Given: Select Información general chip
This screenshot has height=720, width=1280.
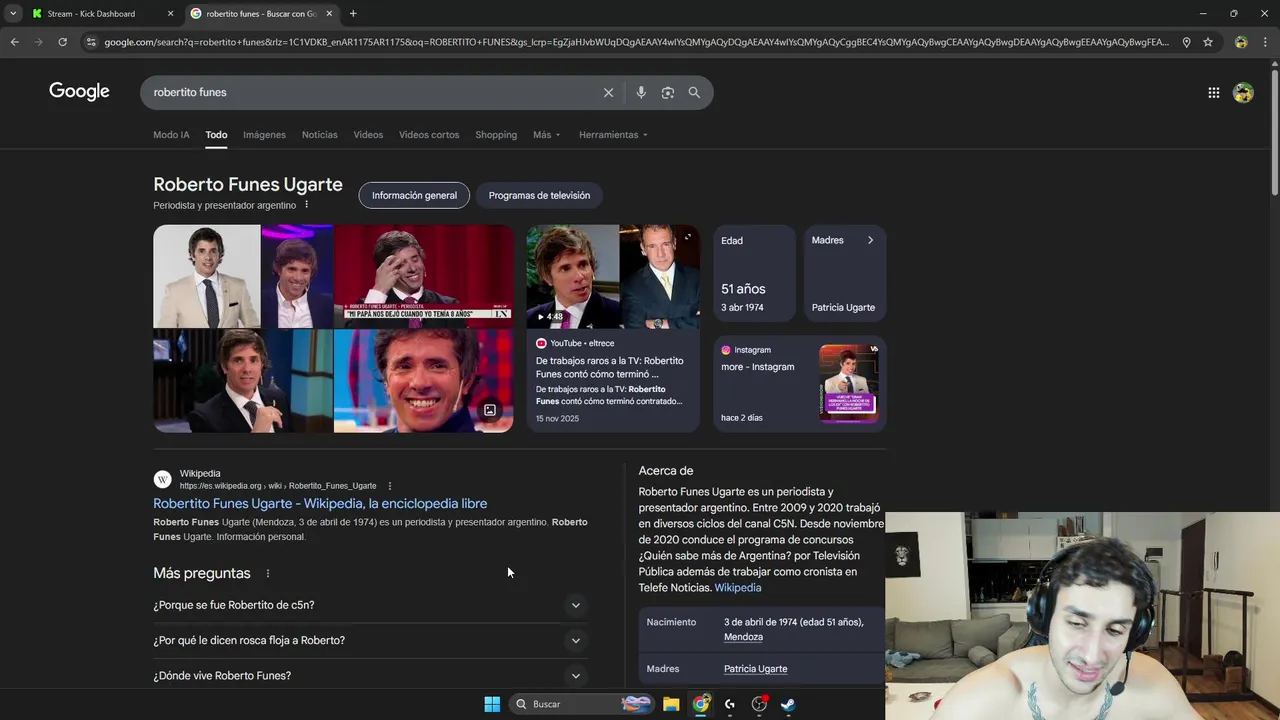Looking at the screenshot, I should coord(414,195).
